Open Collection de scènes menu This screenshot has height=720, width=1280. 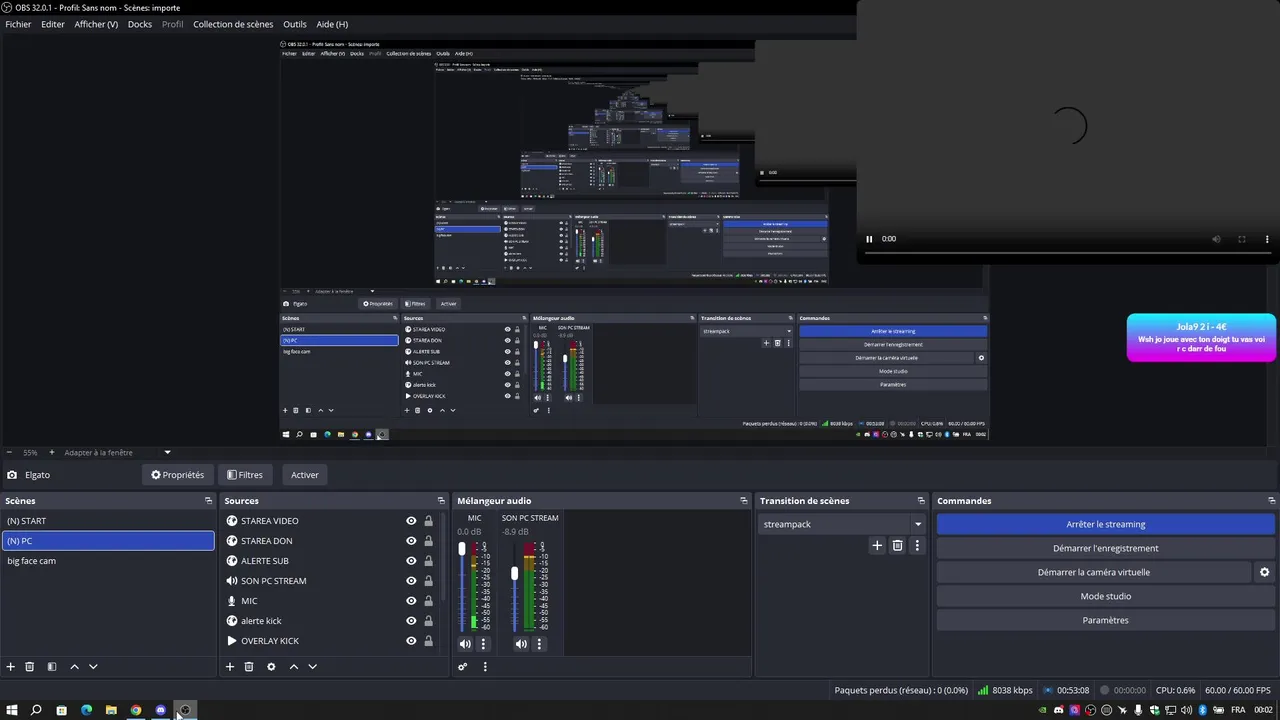(x=233, y=24)
